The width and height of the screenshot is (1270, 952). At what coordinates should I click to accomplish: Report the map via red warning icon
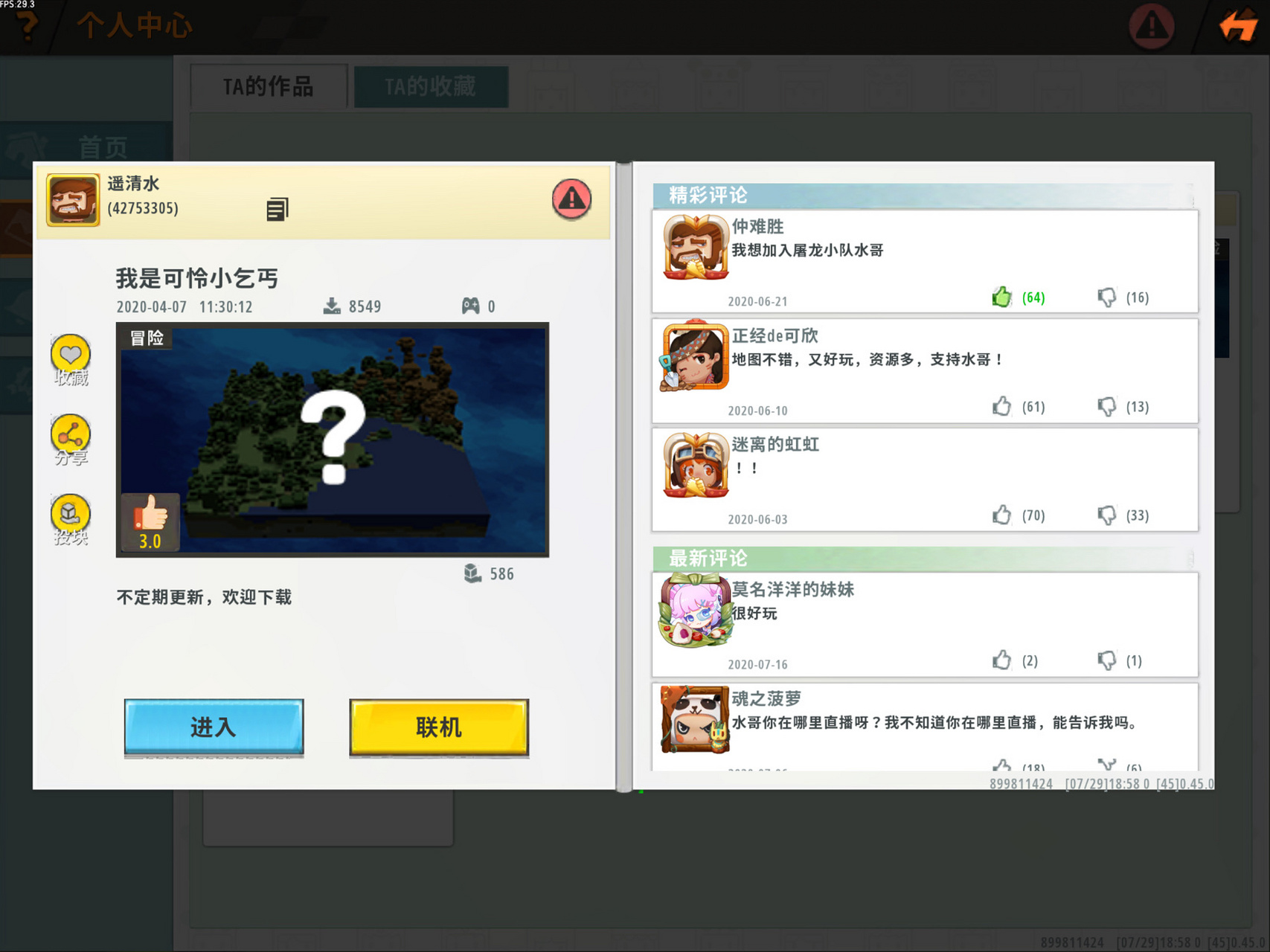571,199
